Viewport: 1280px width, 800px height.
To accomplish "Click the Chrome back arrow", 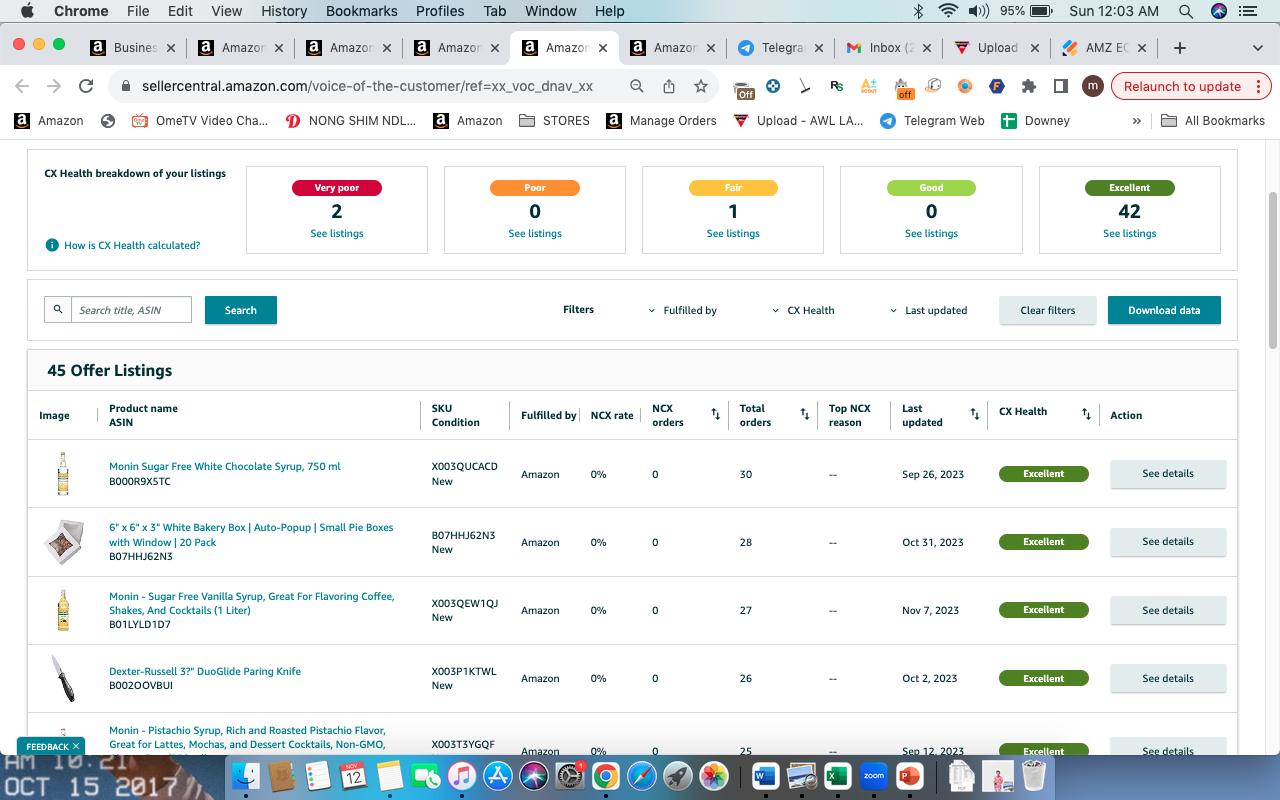I will pos(22,86).
